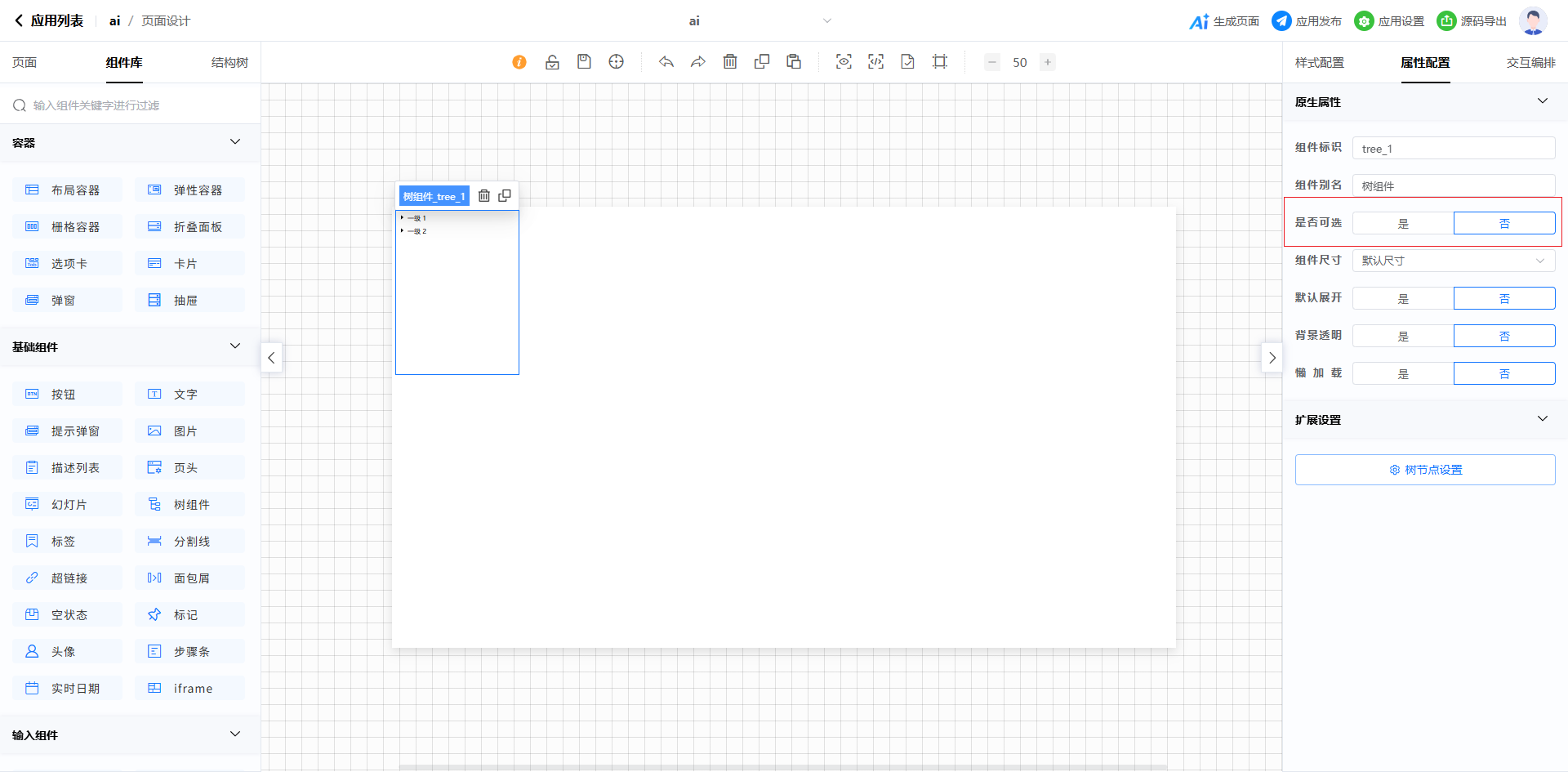Open the 样式配置 tab
The image size is (1568, 772).
[x=1319, y=63]
